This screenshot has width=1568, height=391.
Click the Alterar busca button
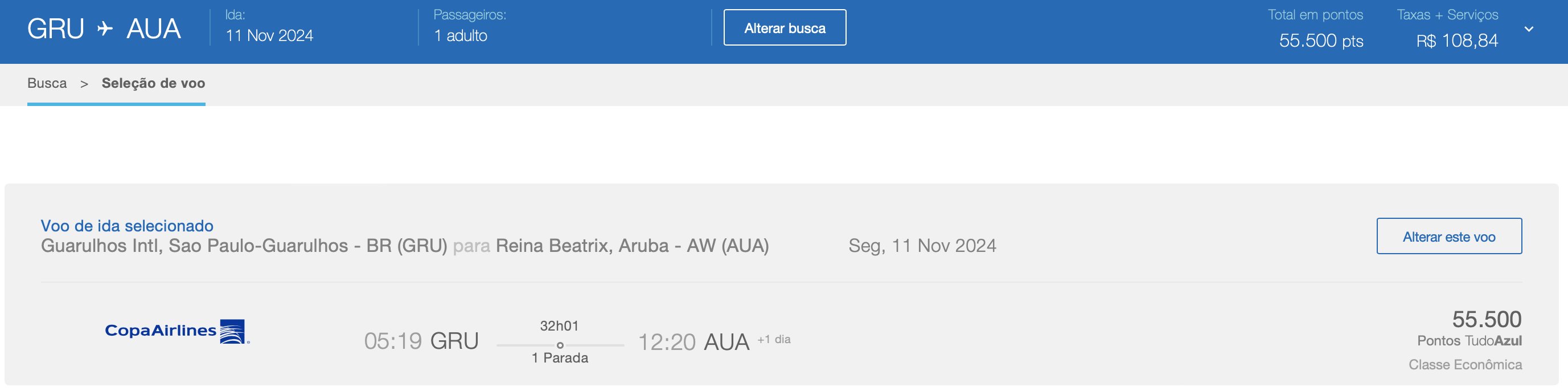(785, 27)
